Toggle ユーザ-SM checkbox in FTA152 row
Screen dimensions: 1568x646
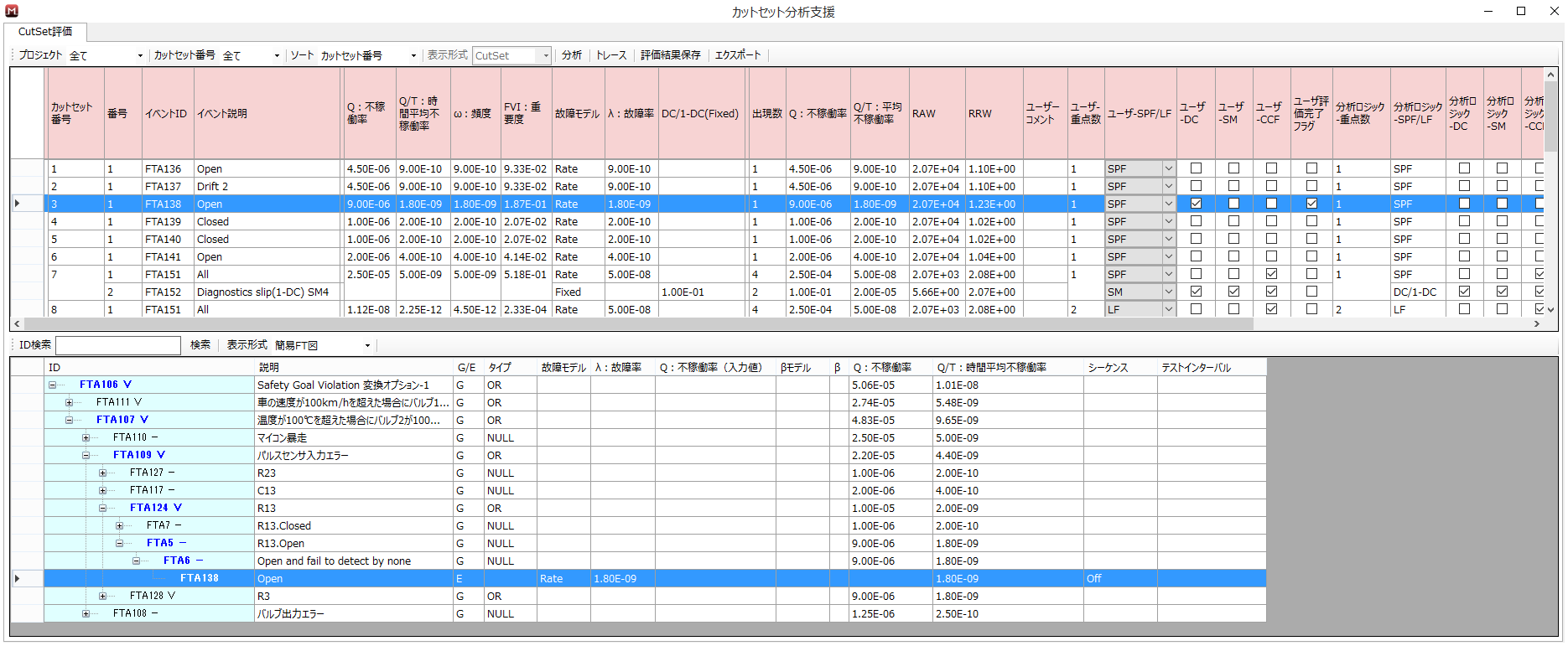(x=1233, y=292)
